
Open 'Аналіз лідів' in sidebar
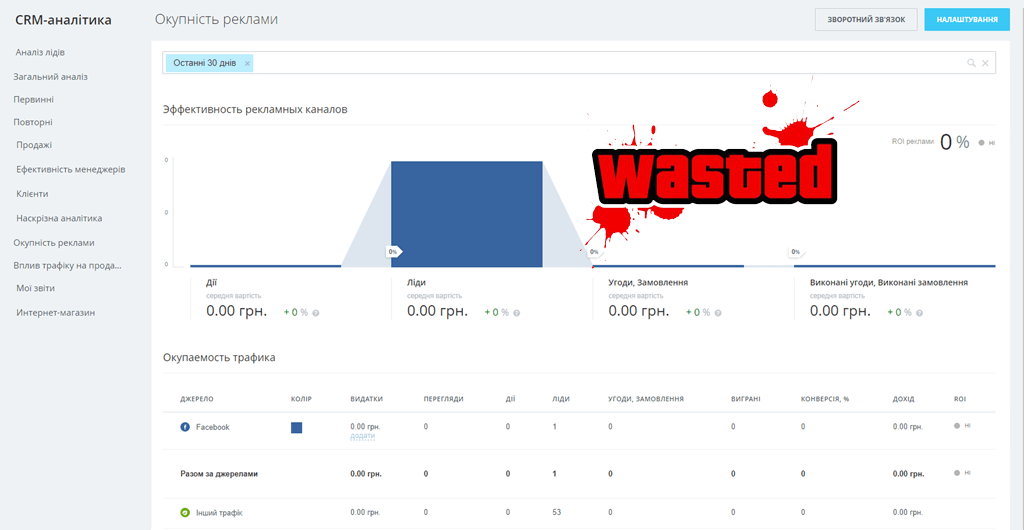point(40,52)
